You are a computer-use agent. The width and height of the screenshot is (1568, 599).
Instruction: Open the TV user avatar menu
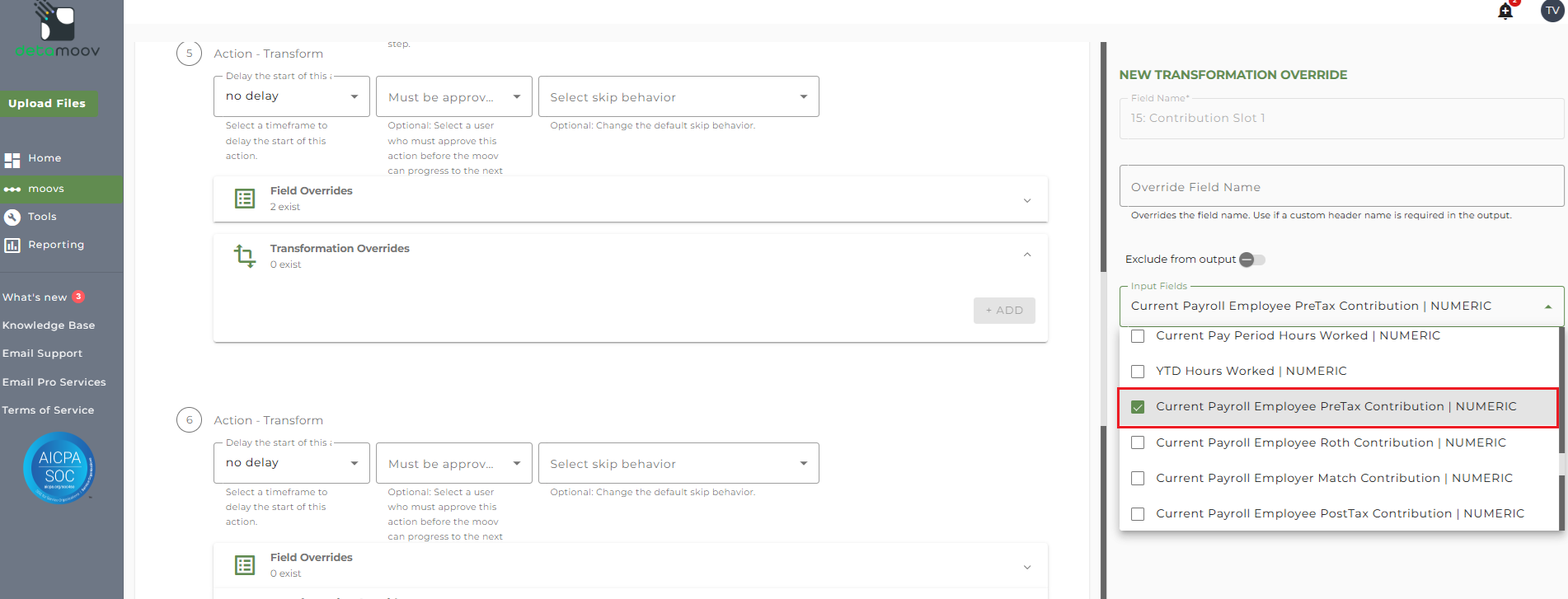pyautogui.click(x=1552, y=11)
